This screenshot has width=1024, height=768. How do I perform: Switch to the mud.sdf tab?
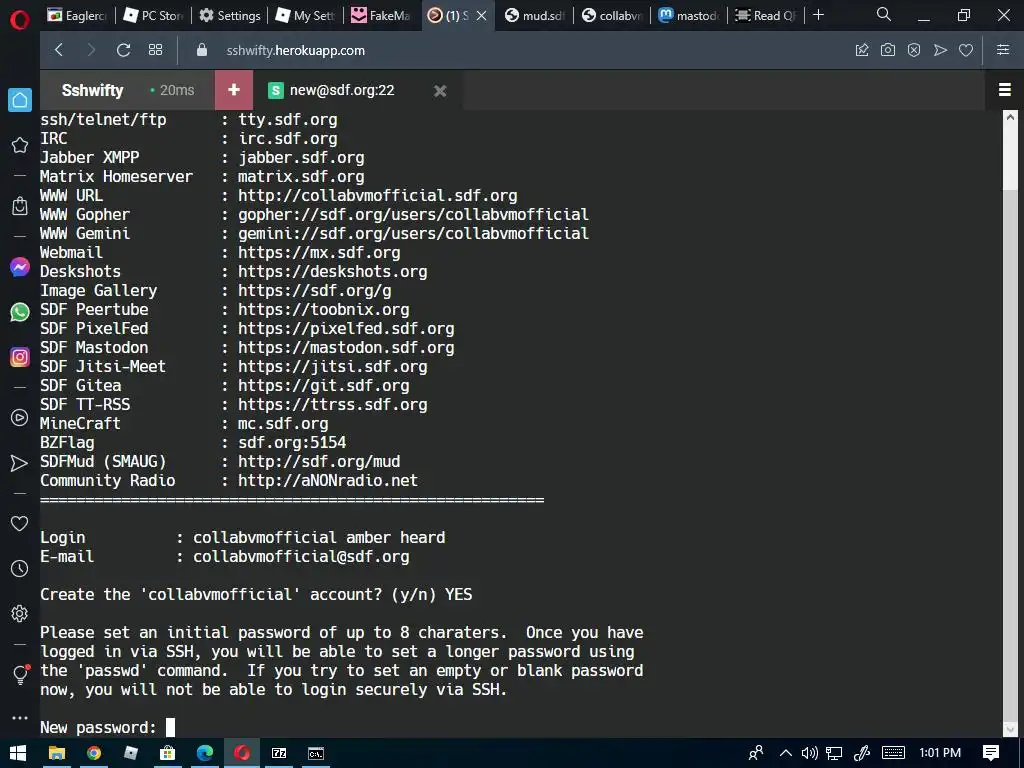click(535, 16)
